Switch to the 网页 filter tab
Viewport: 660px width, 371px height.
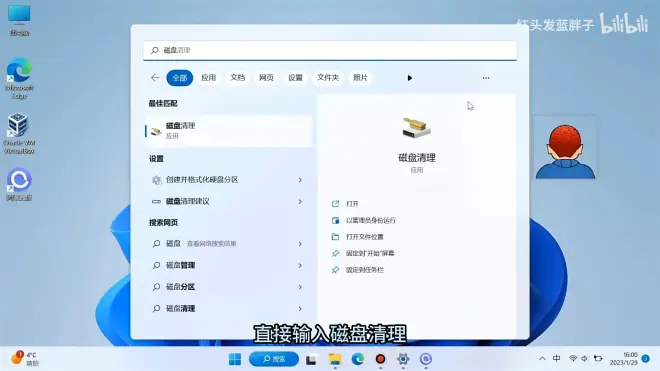click(x=266, y=77)
